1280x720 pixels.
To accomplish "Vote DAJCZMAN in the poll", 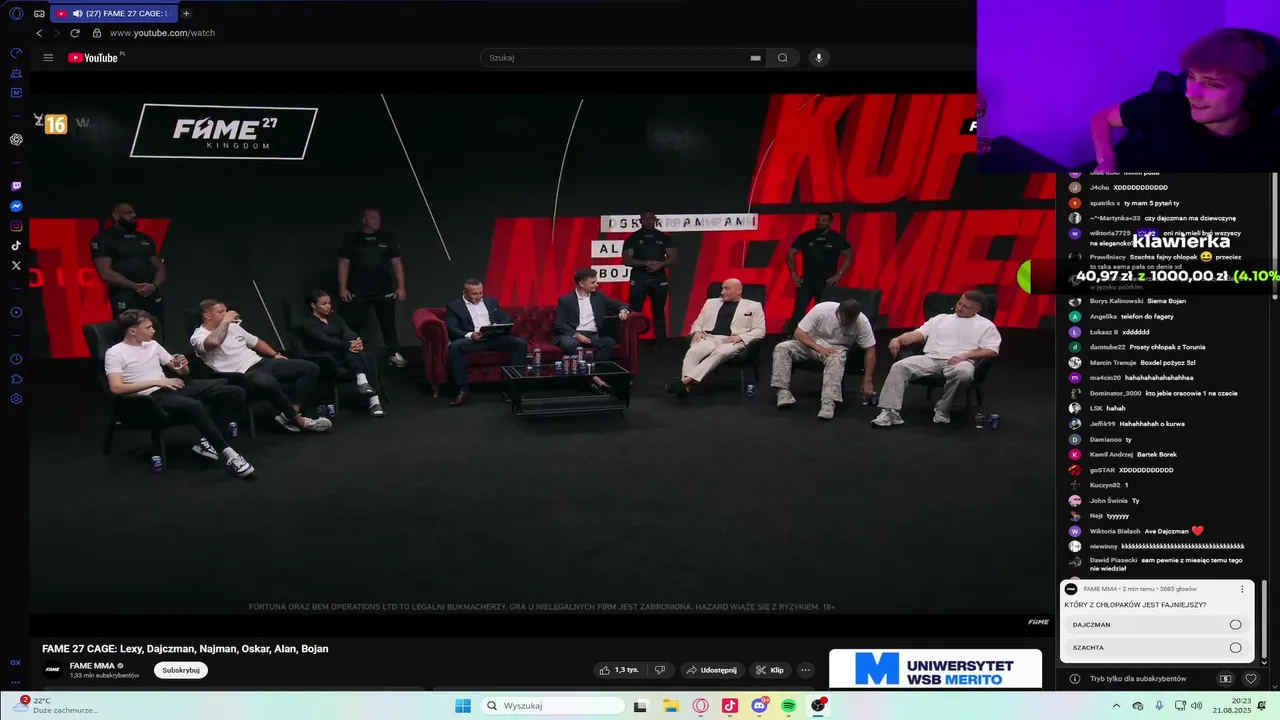I will pos(1157,625).
